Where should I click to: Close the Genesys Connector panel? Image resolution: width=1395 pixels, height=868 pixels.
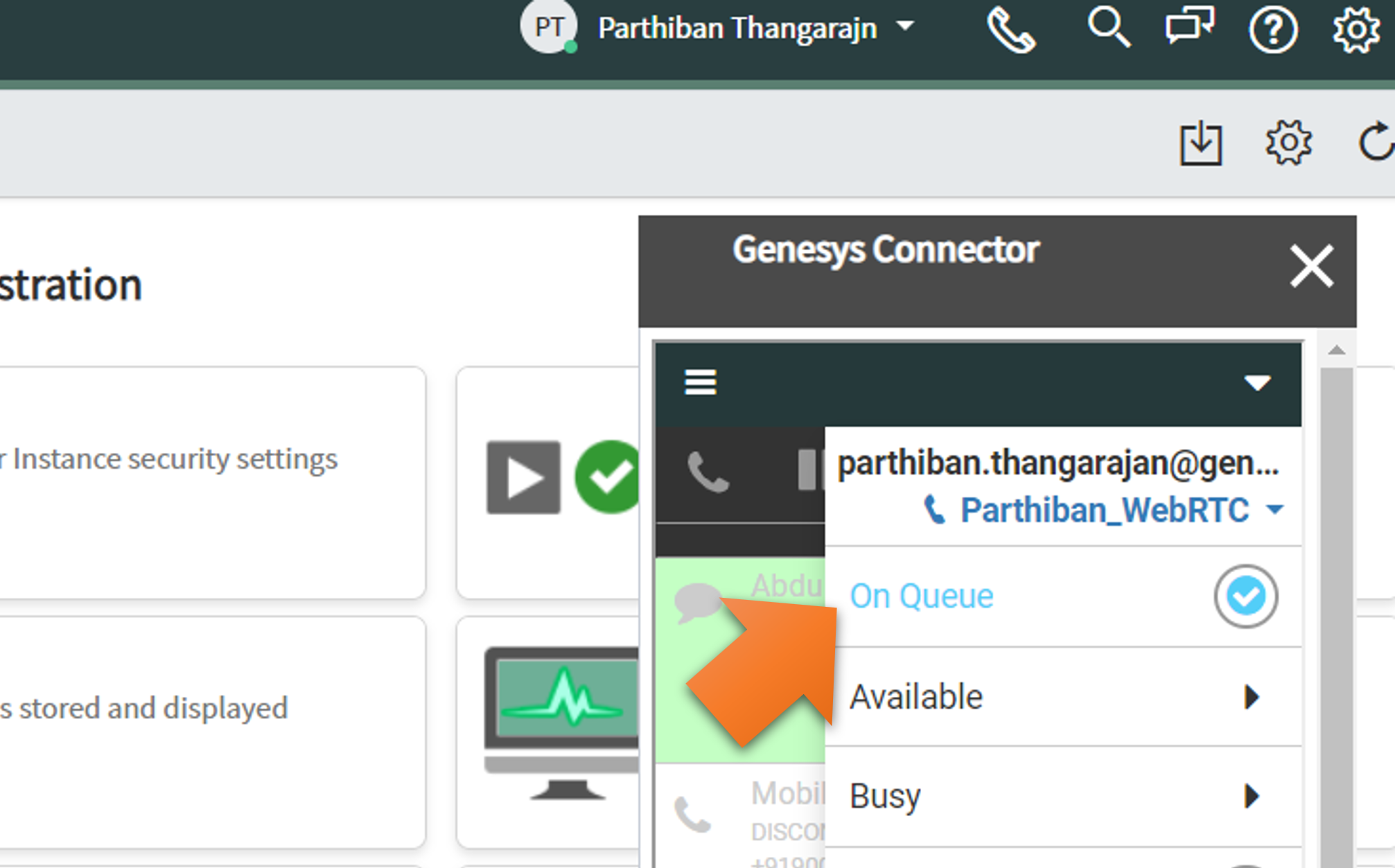(1311, 266)
